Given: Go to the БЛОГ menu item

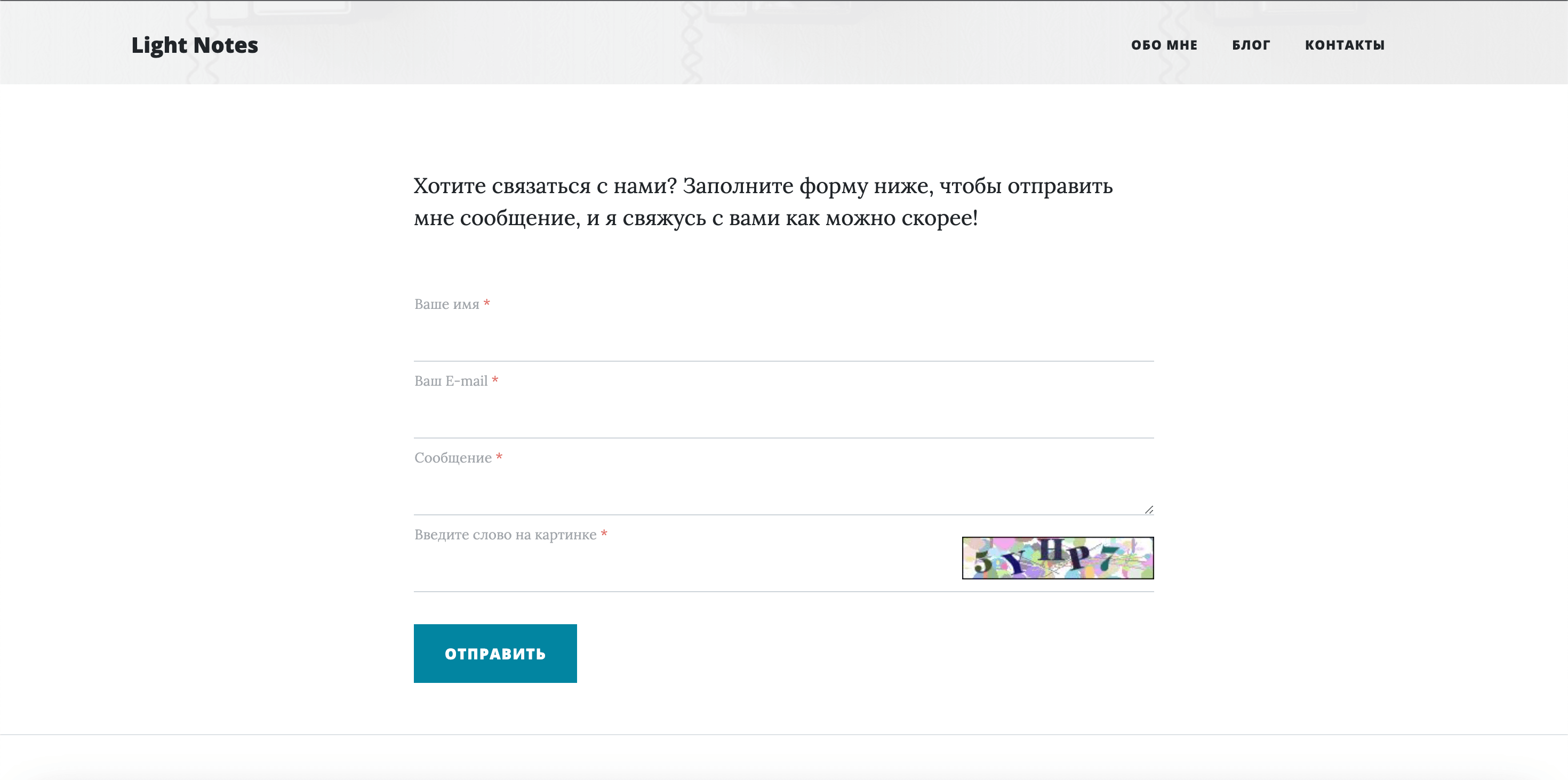Looking at the screenshot, I should (1252, 45).
